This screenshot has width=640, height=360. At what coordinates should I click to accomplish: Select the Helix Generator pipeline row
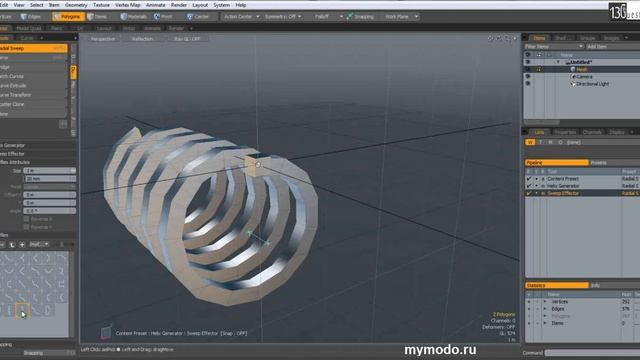click(x=582, y=186)
